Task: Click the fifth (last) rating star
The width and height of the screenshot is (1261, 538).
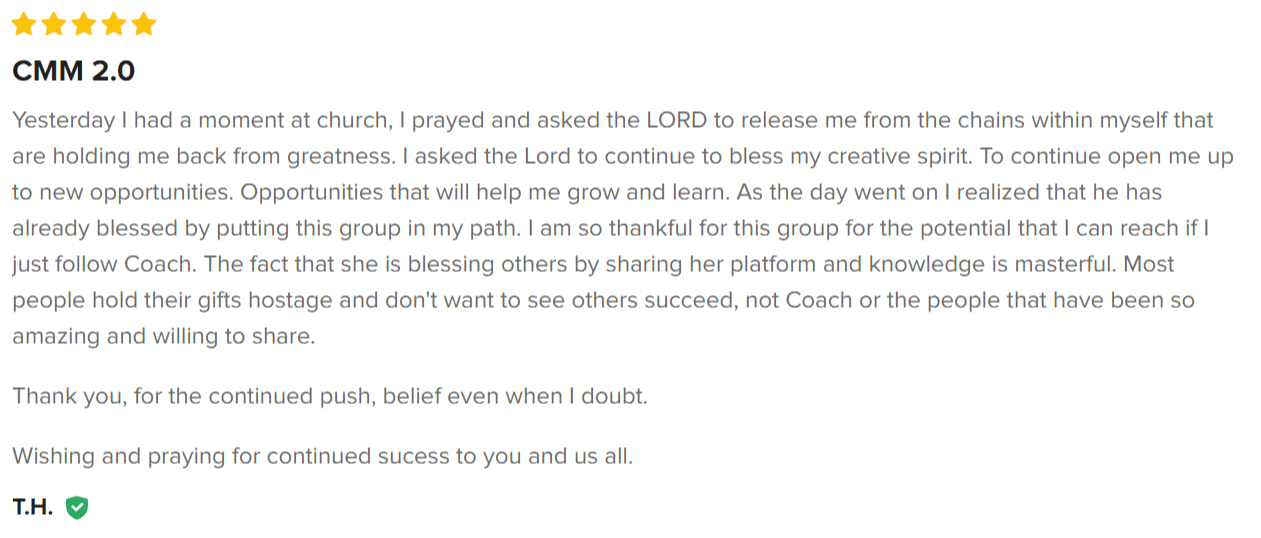Action: coord(144,24)
